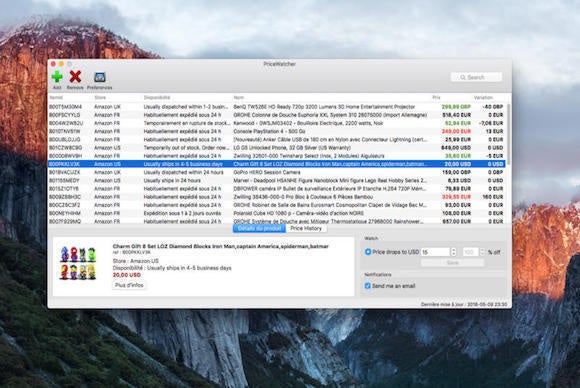Enable the Price drops to USD radio button
Screen dimensions: 580x388
pos(368,252)
